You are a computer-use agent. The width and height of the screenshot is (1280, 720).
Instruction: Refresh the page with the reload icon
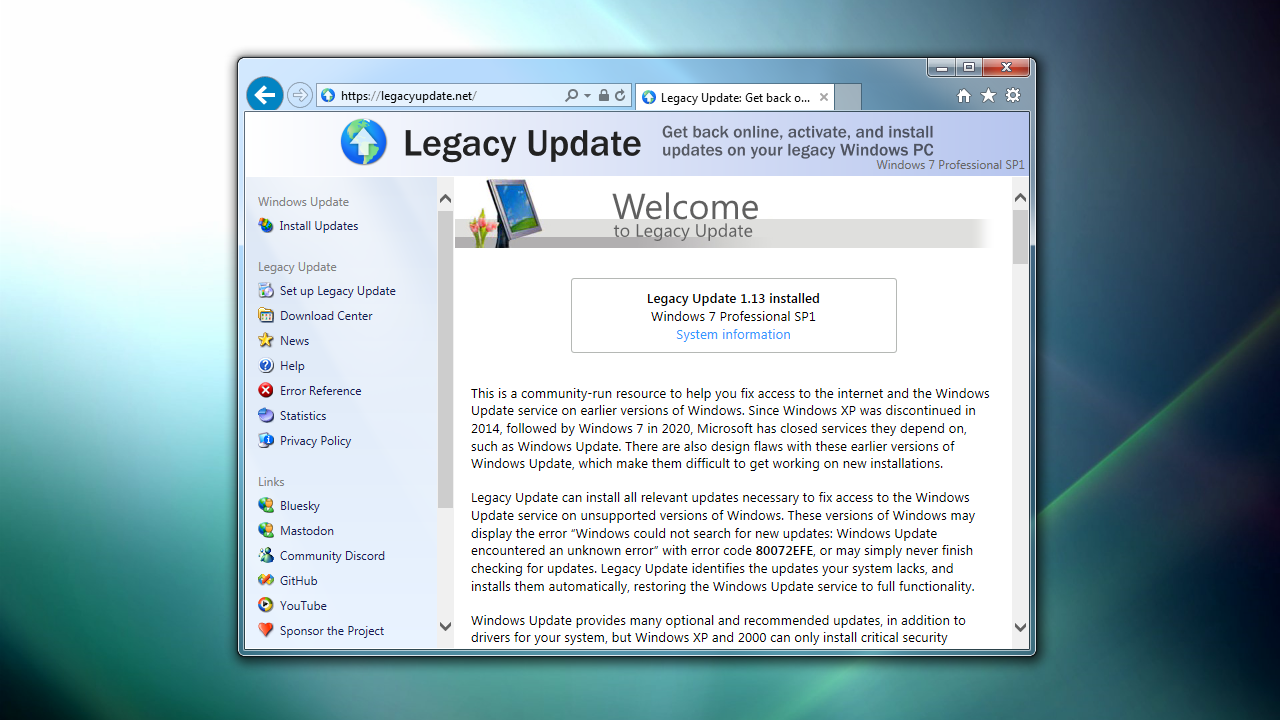coord(618,94)
